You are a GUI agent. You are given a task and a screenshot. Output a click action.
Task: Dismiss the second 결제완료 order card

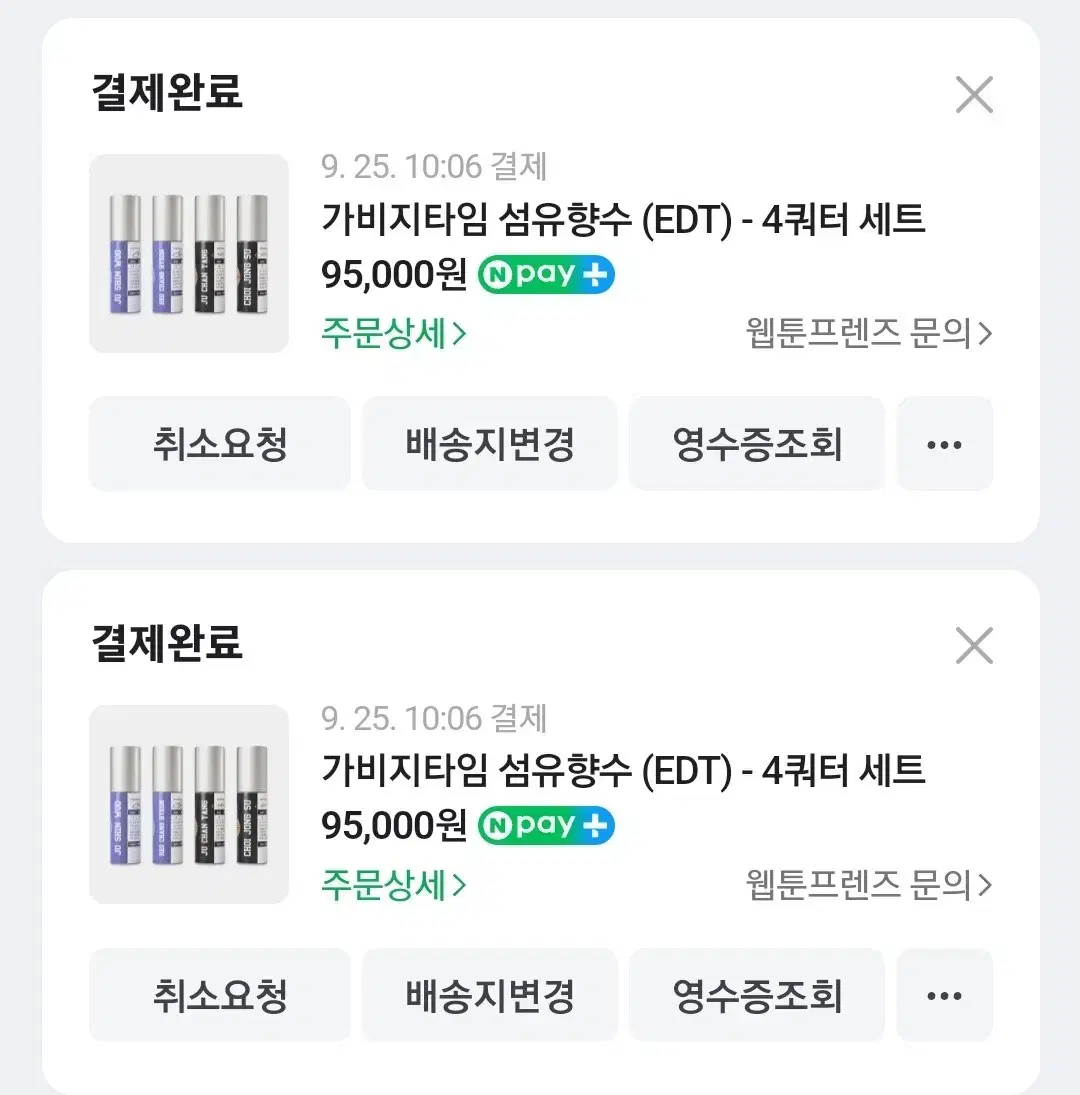click(974, 646)
